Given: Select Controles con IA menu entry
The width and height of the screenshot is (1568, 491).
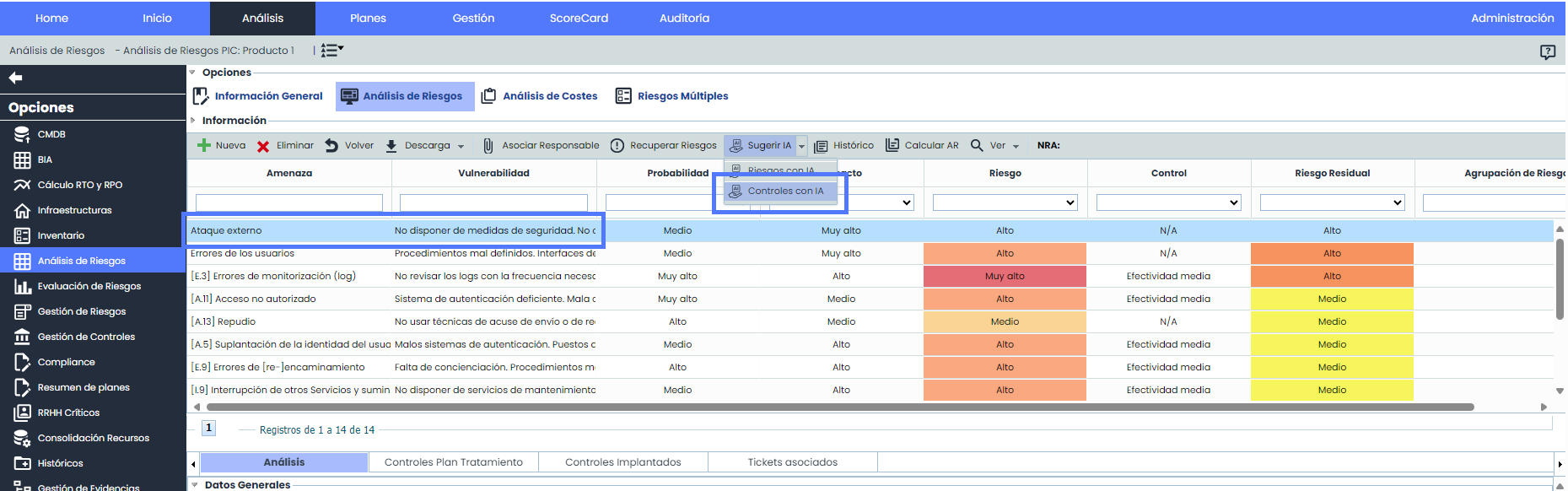Looking at the screenshot, I should pos(784,191).
